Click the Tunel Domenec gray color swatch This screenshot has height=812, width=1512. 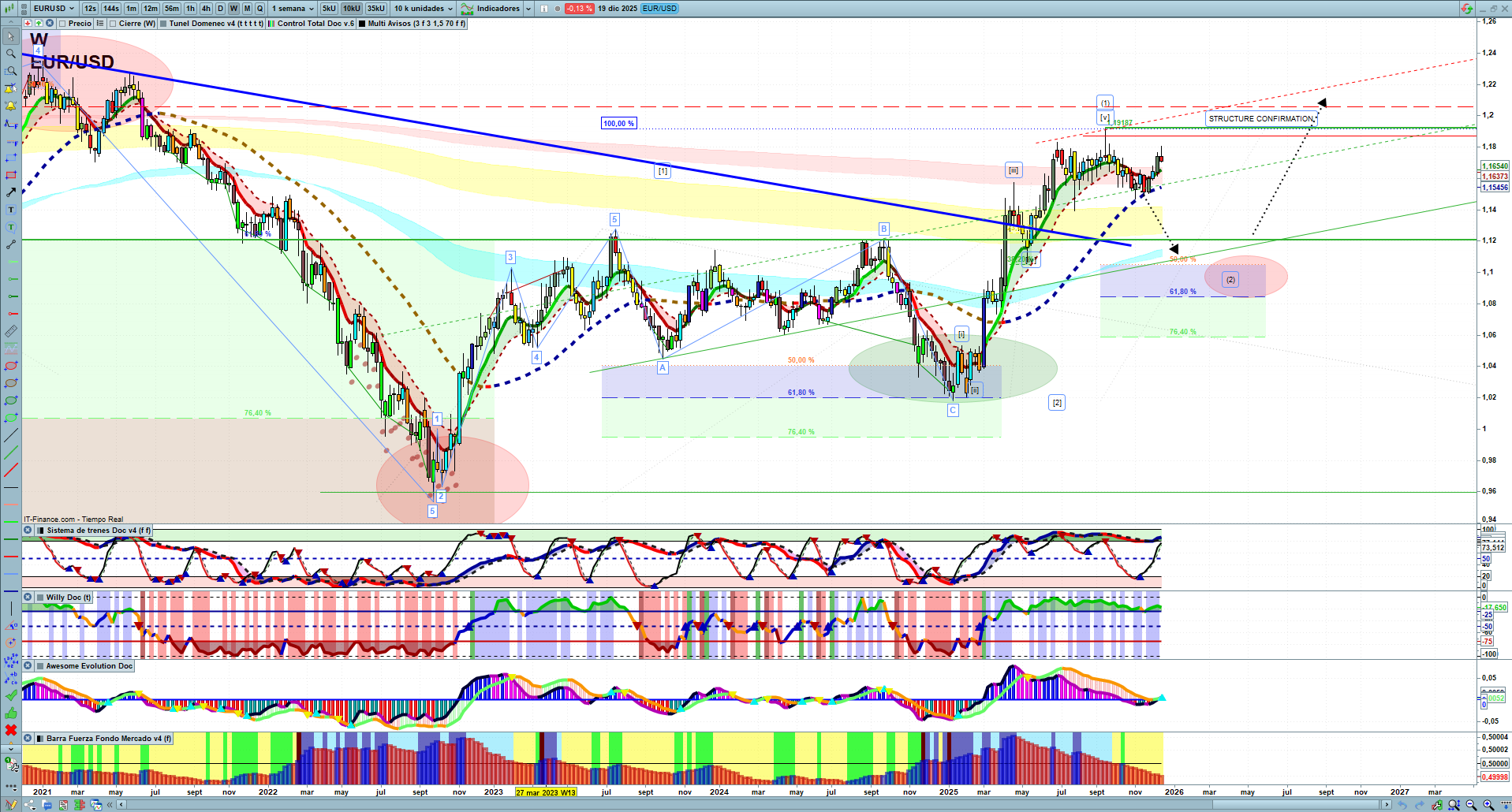click(163, 24)
